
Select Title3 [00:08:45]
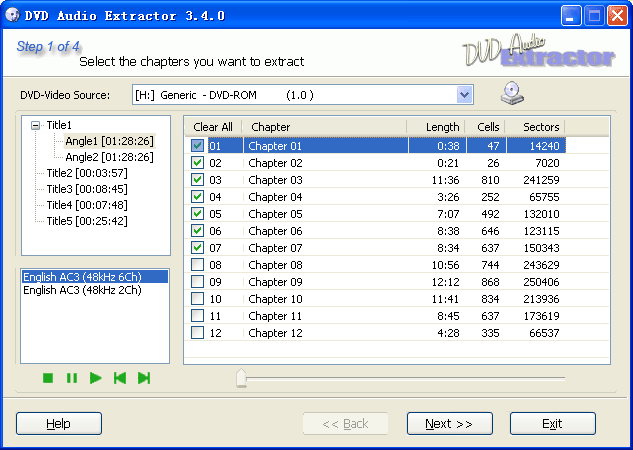[x=87, y=189]
